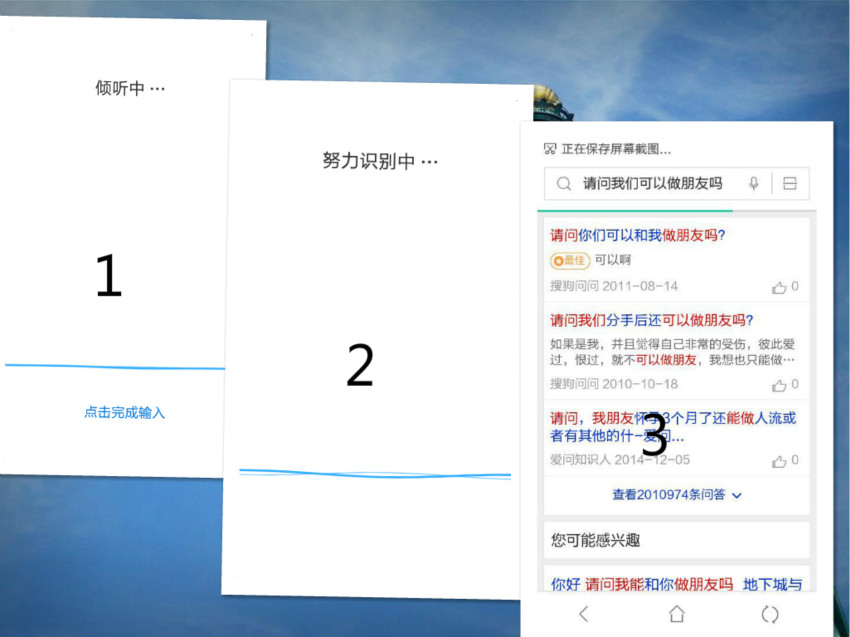Tap the microphone icon in the search bar
850x637 pixels.
pyautogui.click(x=753, y=183)
